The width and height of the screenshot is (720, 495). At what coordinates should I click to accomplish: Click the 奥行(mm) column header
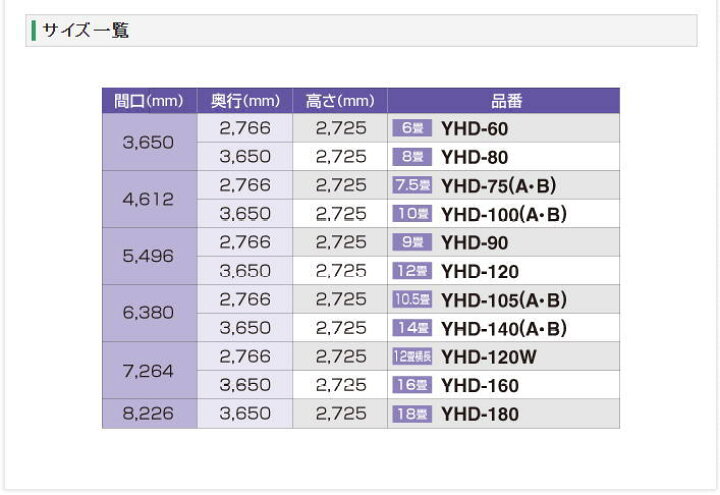tap(245, 101)
